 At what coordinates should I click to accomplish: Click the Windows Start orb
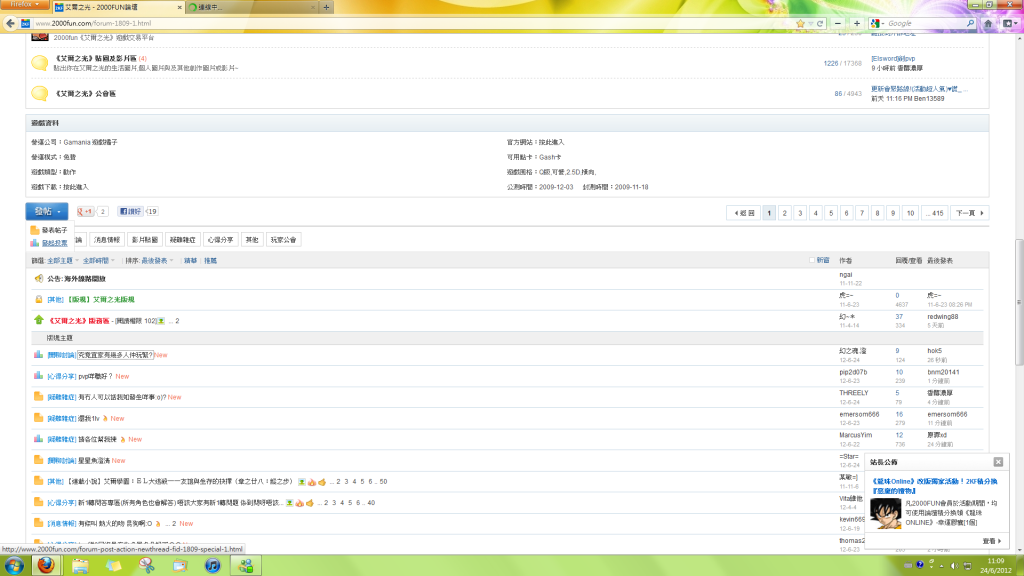click(x=12, y=565)
